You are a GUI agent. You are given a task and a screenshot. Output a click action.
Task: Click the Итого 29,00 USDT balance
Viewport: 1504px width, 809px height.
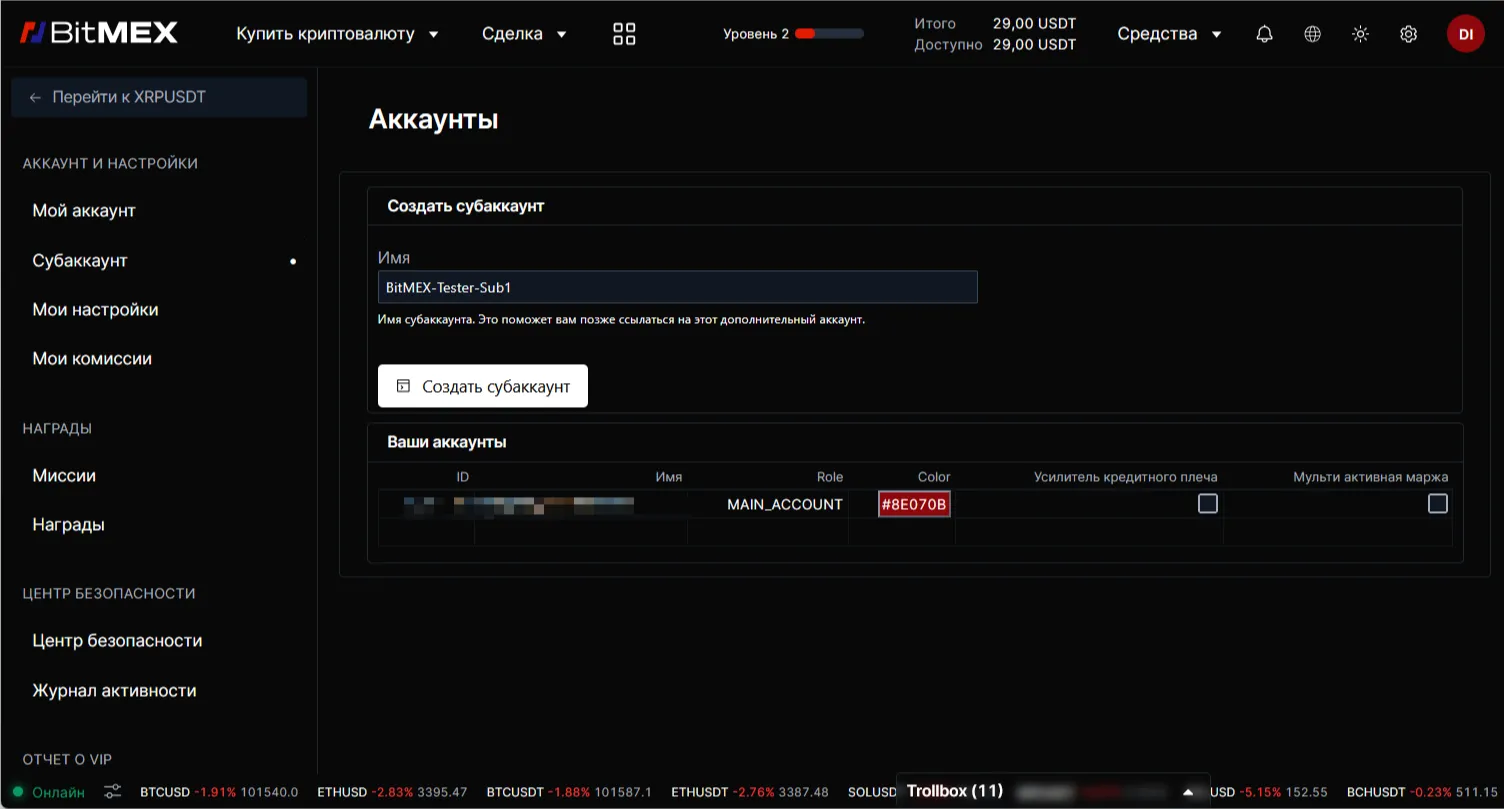(x=995, y=23)
